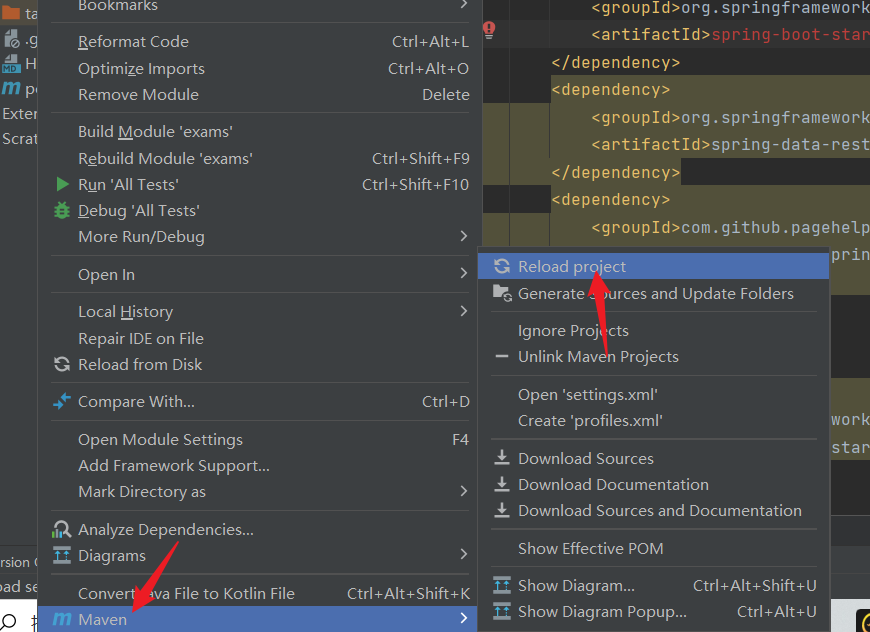The image size is (870, 632).
Task: Click the com.github.pagehelp groupId text
Action: (775, 227)
